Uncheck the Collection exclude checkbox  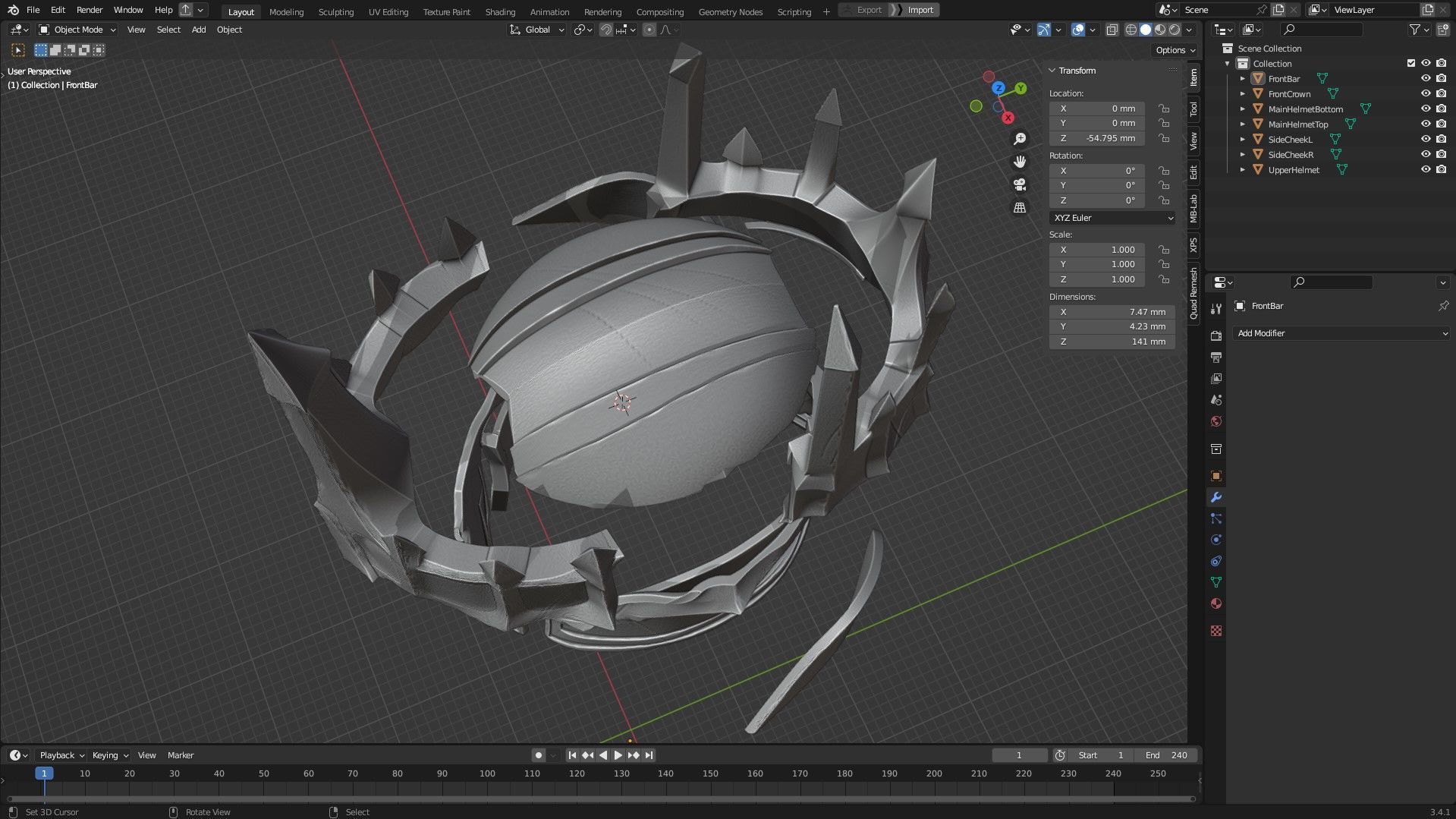click(1411, 64)
